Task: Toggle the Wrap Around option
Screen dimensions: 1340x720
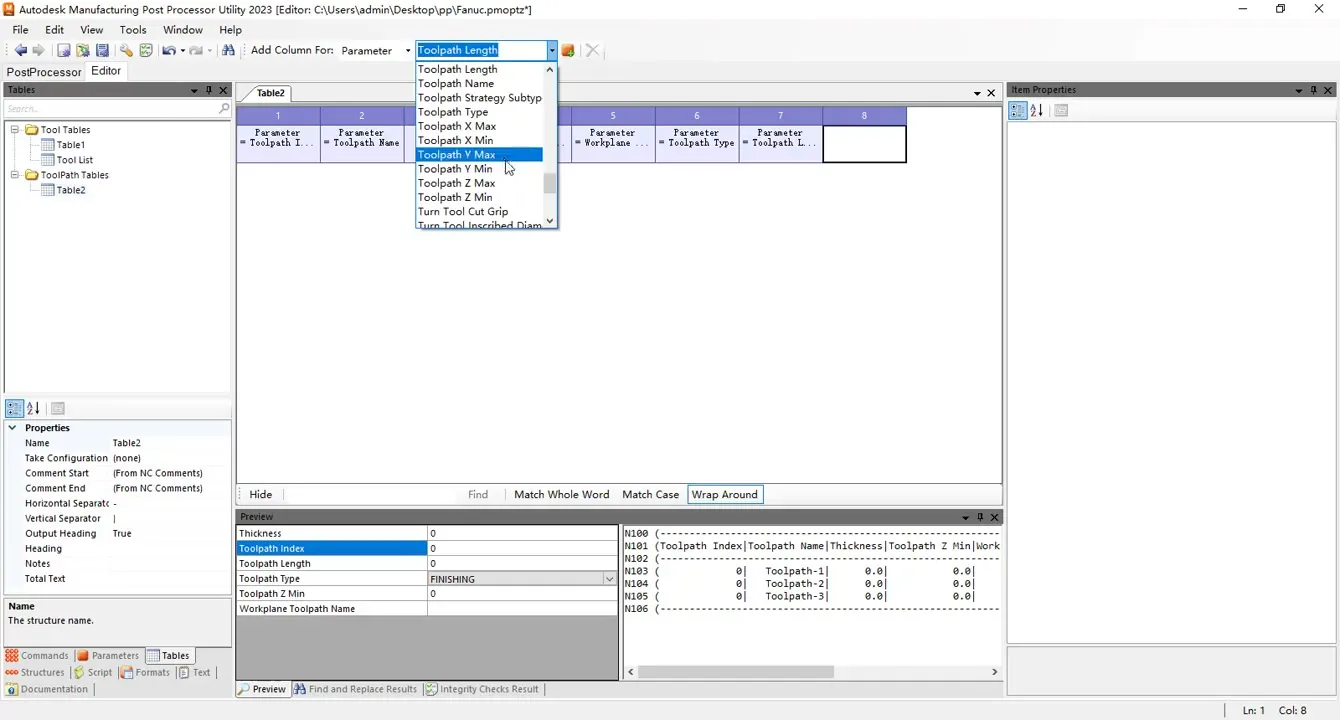Action: tap(725, 494)
